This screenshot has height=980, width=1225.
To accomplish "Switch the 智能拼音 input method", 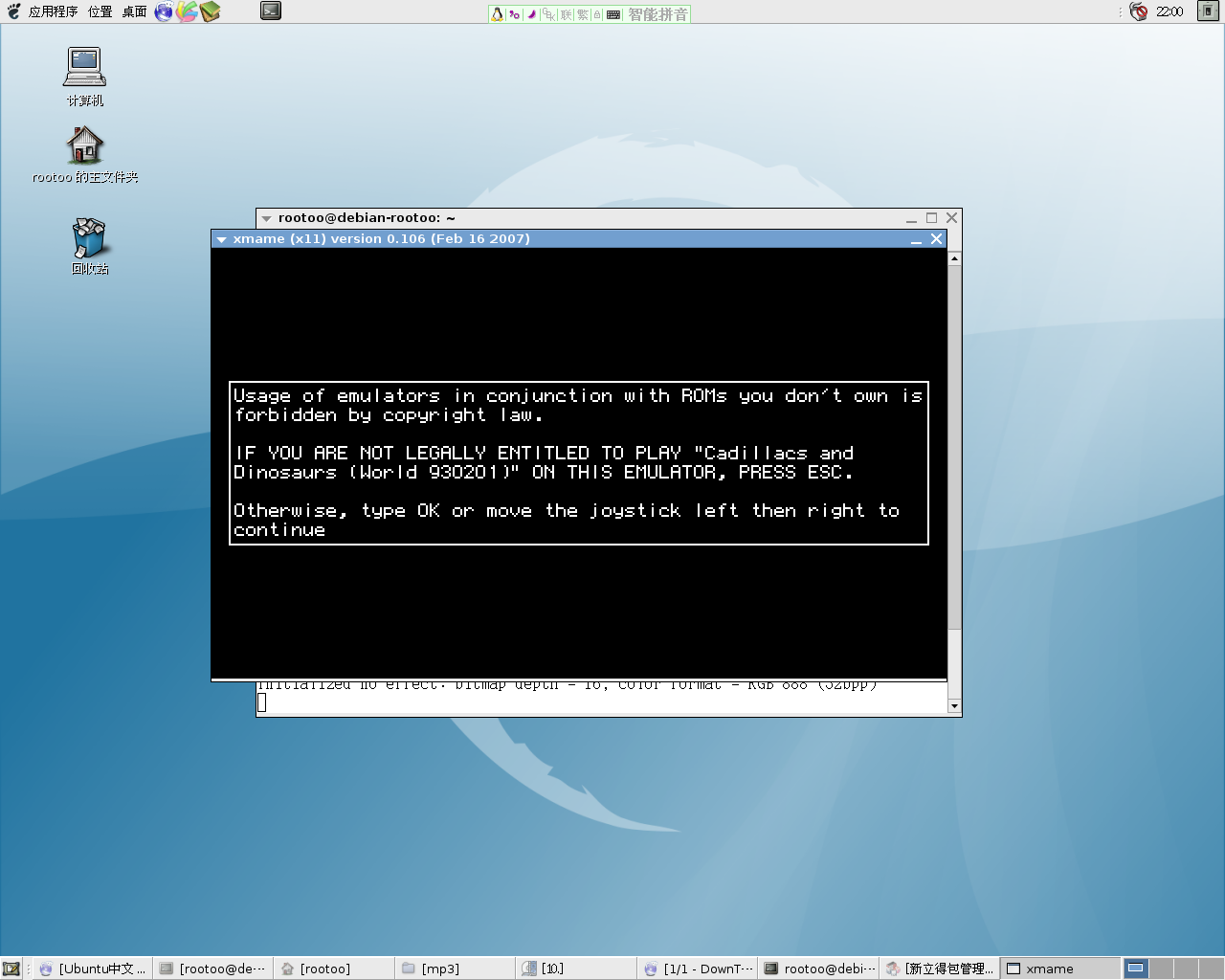I will click(x=657, y=14).
